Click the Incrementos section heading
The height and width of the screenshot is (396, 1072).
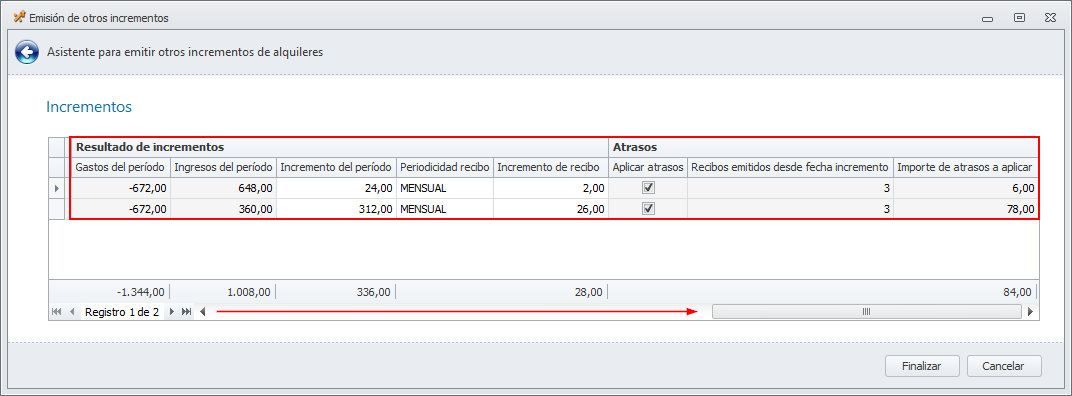[x=89, y=107]
